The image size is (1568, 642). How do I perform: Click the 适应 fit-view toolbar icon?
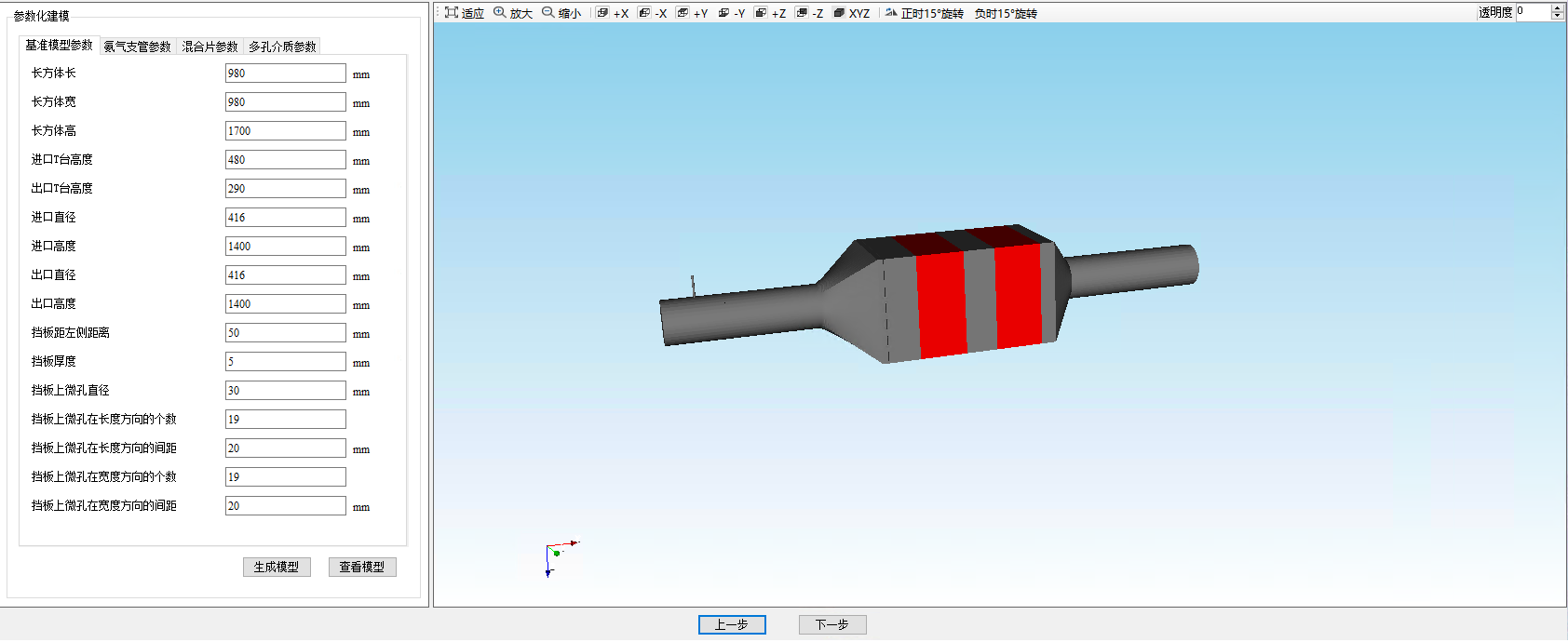pos(452,12)
